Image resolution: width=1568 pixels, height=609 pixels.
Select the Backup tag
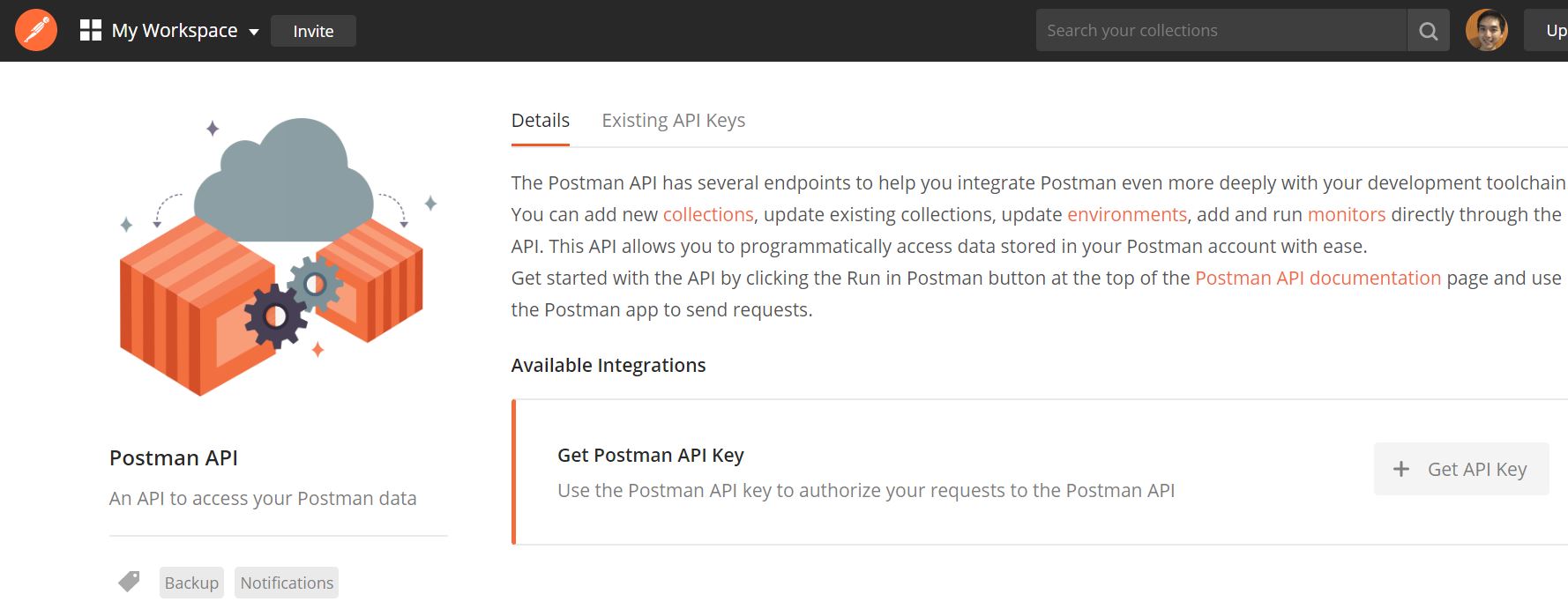pyautogui.click(x=191, y=583)
